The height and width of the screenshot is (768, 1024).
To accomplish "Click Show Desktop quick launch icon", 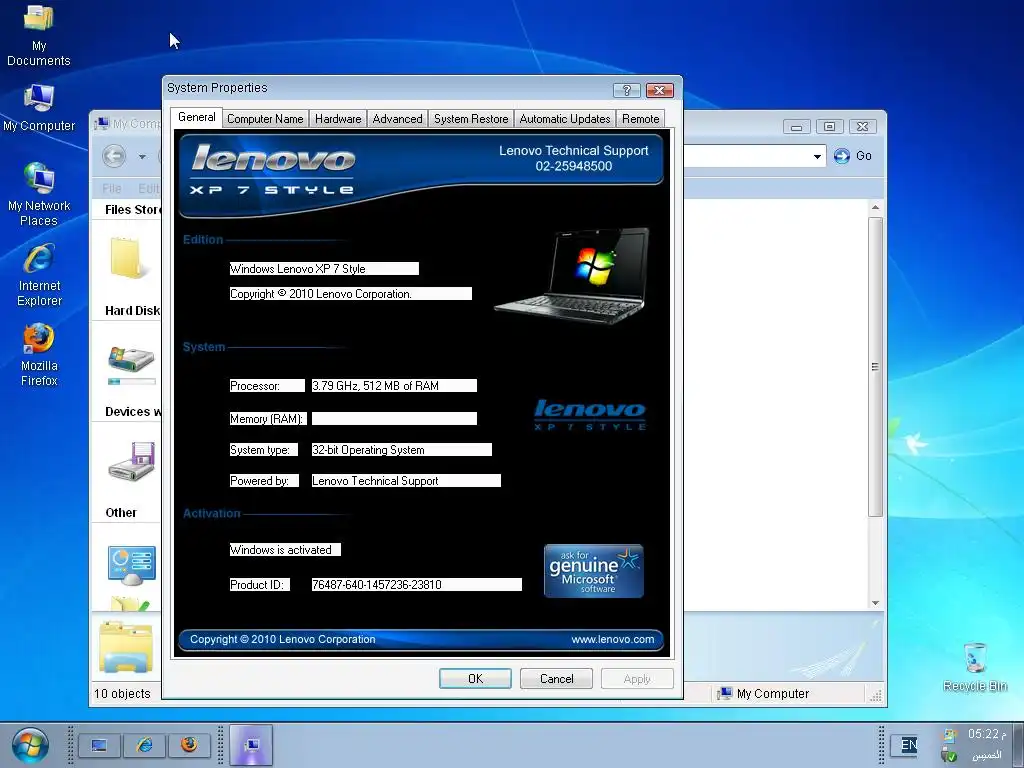I will (x=99, y=744).
